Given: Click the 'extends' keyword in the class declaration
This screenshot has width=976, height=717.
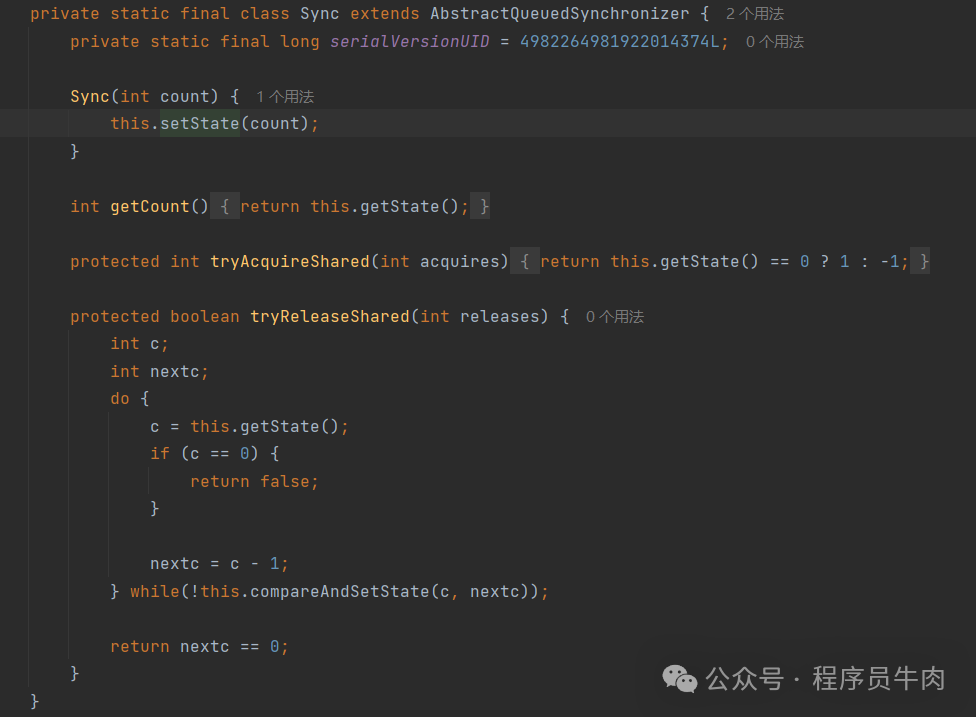Looking at the screenshot, I should tap(385, 14).
